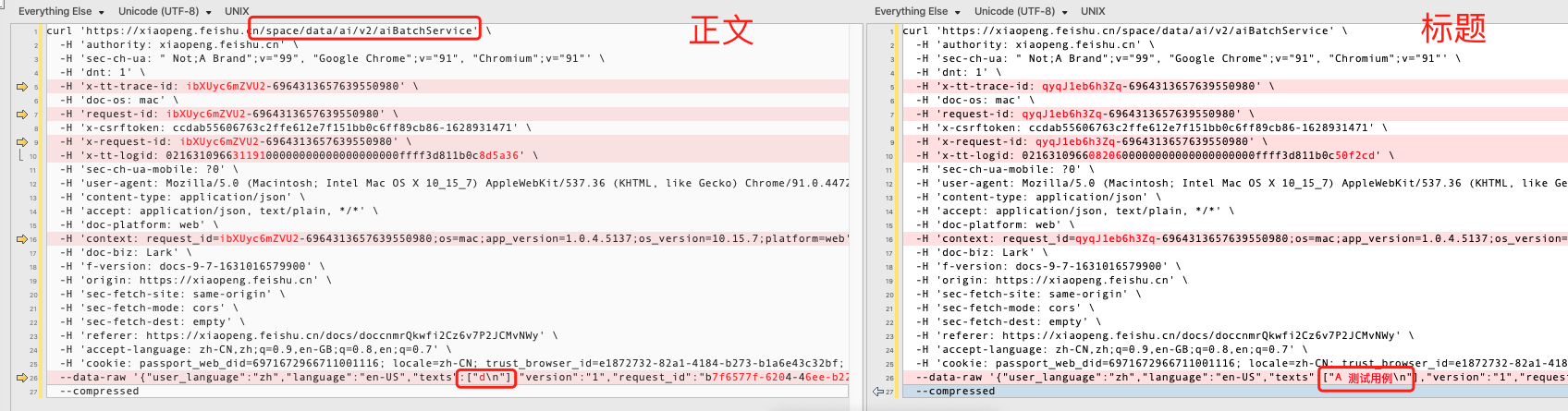This screenshot has height=411, width=1568.
Task: Open right pane 'Unicode (UTF-8)' encoding dropdown
Action: coord(1021,11)
